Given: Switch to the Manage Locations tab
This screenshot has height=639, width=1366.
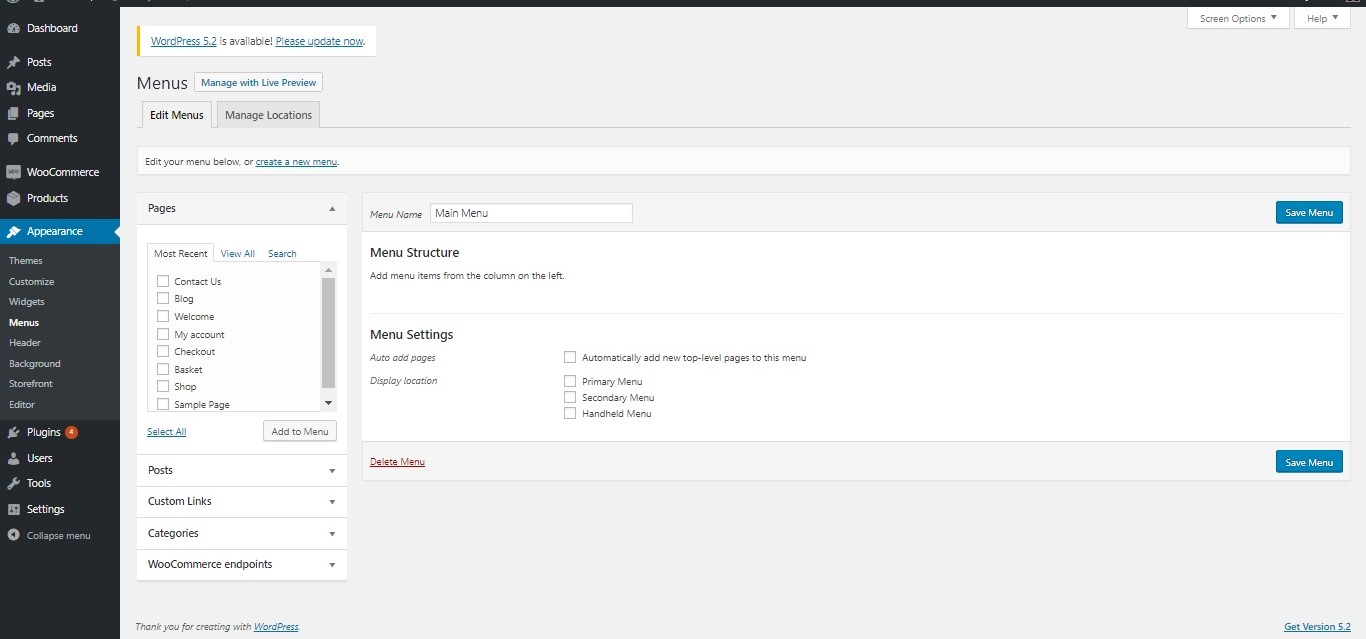Looking at the screenshot, I should click(267, 114).
